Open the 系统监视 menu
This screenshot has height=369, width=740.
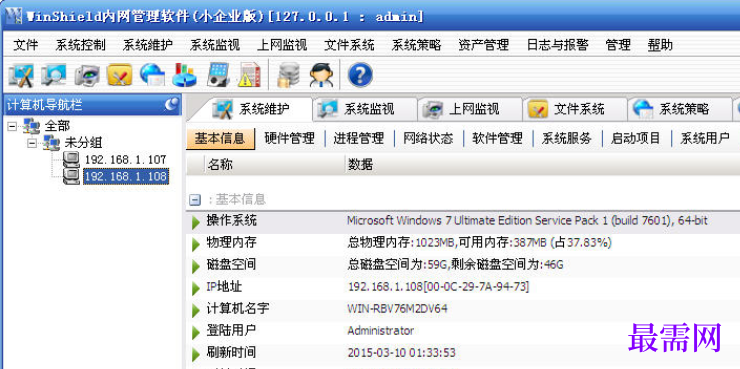click(215, 45)
